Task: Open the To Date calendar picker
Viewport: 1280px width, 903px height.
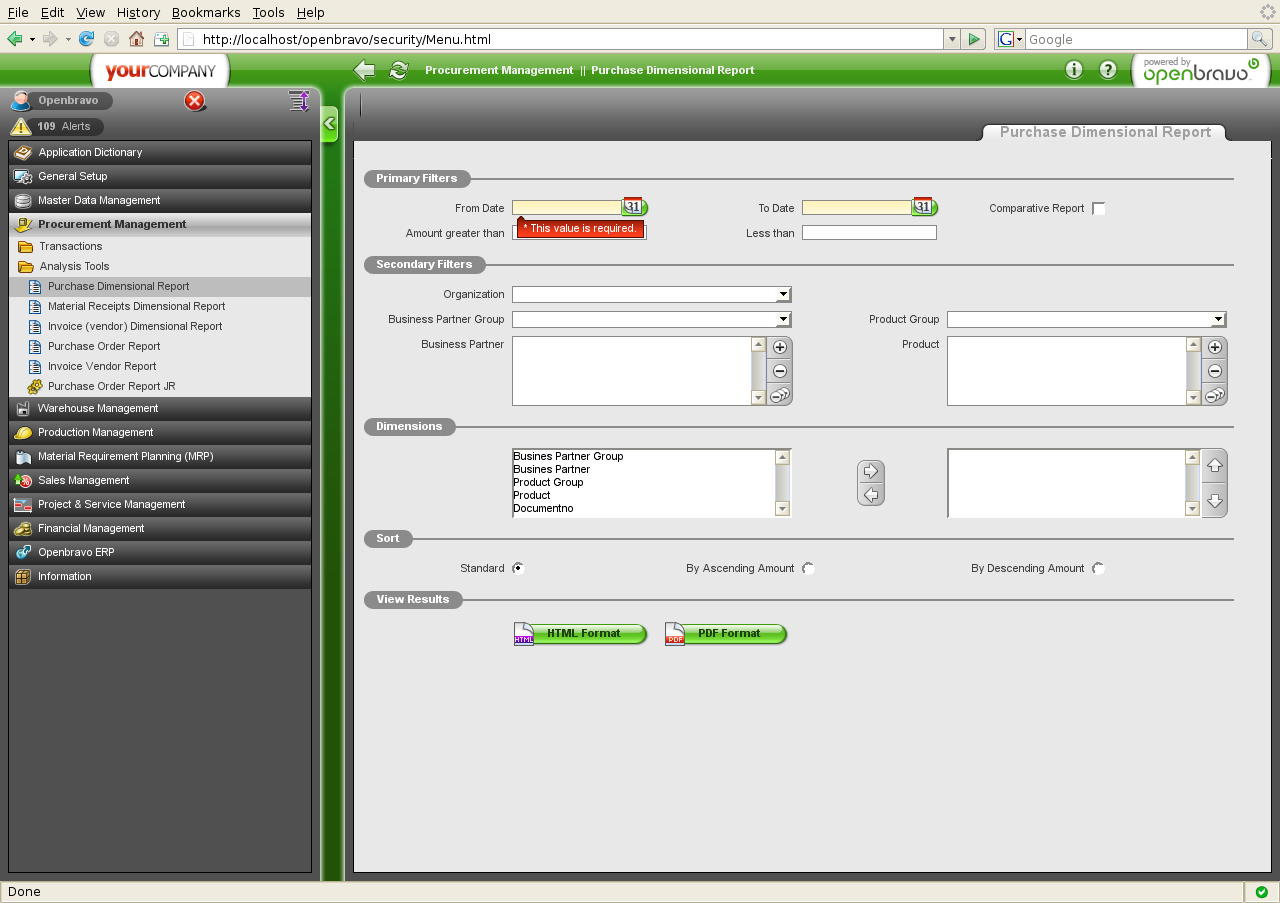Action: [x=924, y=207]
